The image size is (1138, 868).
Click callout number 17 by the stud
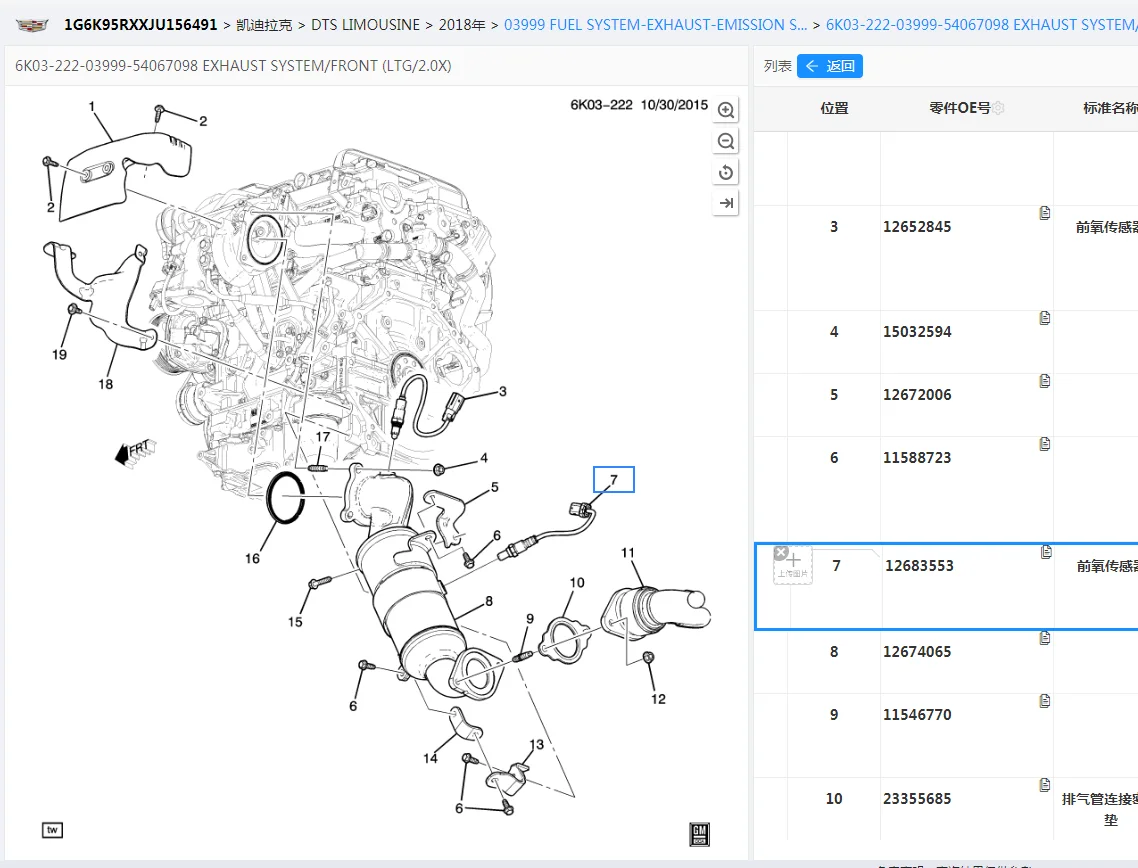click(x=322, y=437)
